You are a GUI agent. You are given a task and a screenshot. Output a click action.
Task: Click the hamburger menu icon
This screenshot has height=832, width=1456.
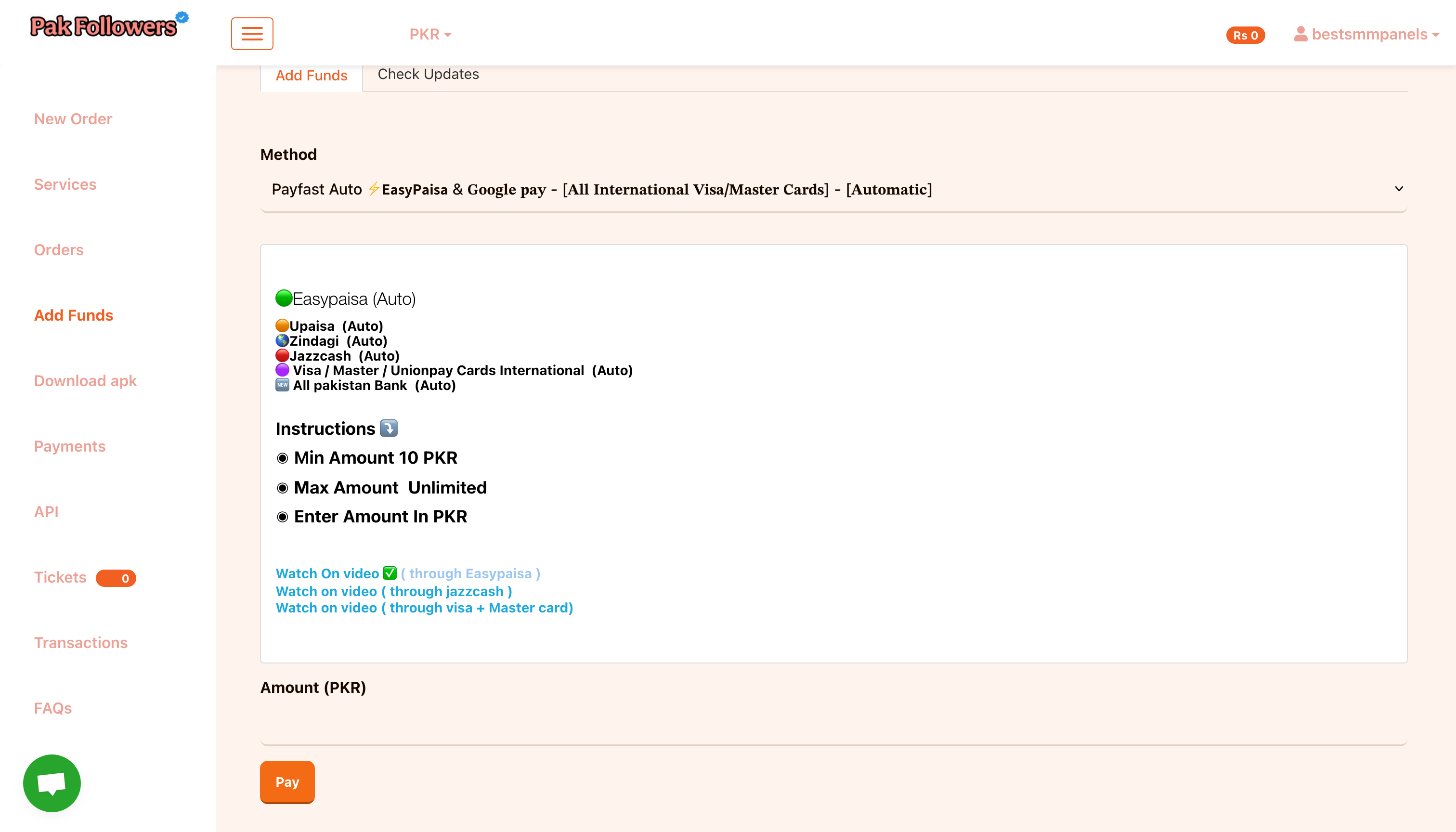coord(252,34)
